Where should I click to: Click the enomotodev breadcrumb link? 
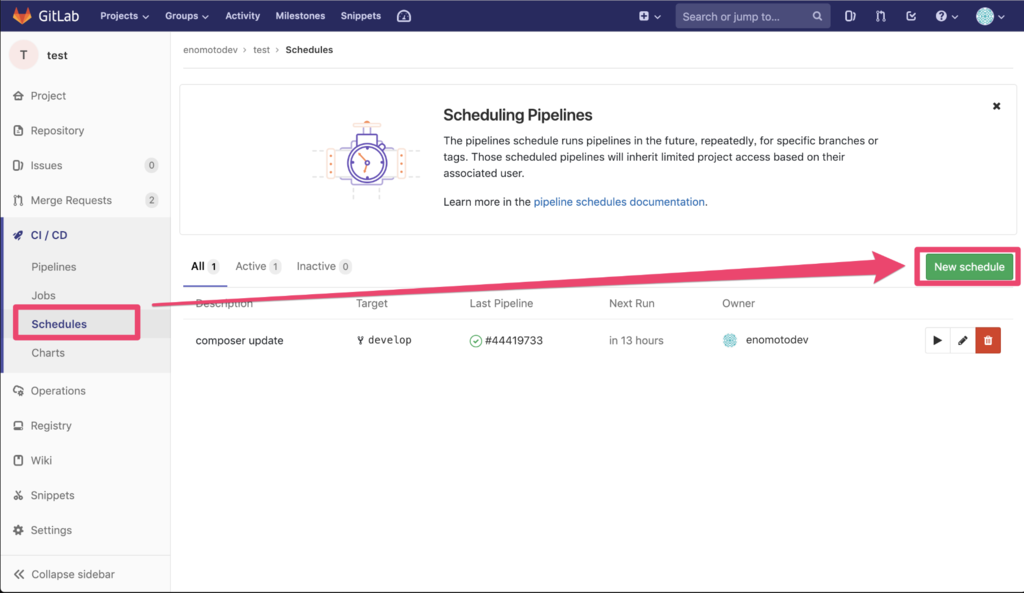point(210,50)
